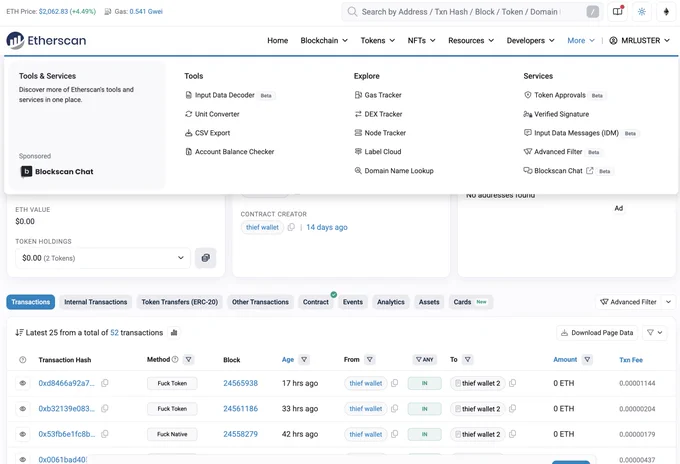The width and height of the screenshot is (680, 464).
Task: Expand the Advanced Filter chevron near tabs
Action: (x=668, y=302)
